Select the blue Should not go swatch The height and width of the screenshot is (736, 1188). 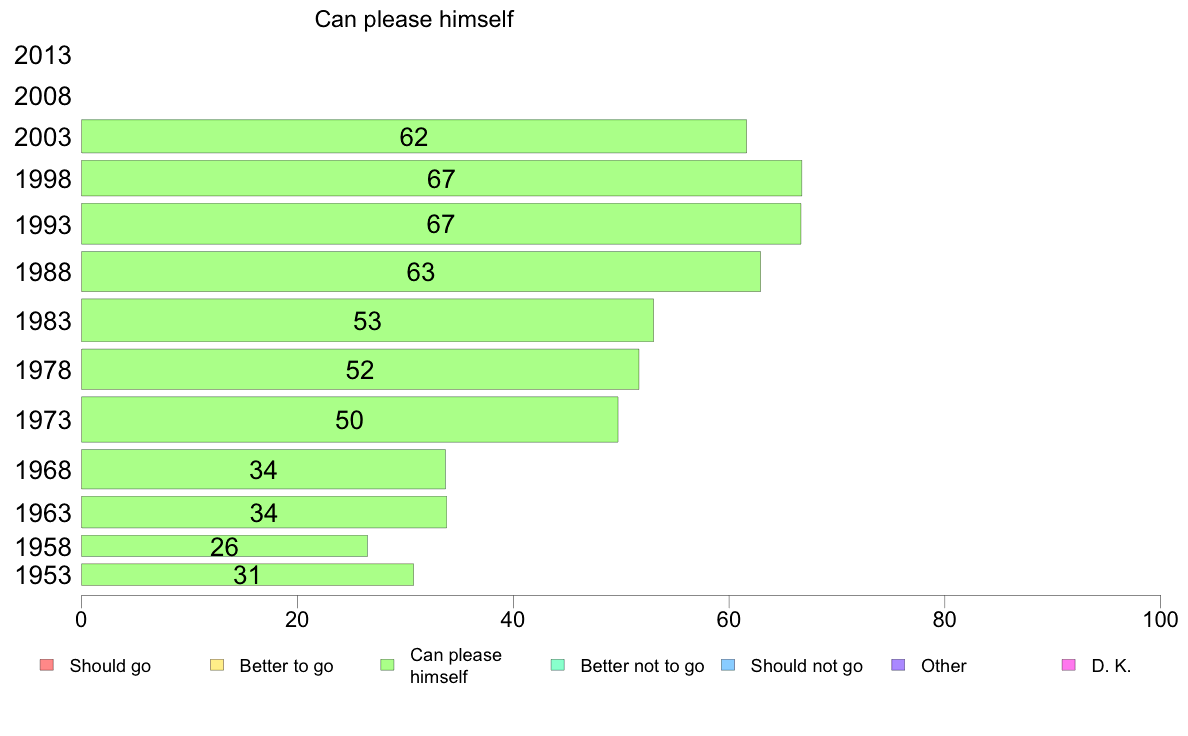(728, 666)
